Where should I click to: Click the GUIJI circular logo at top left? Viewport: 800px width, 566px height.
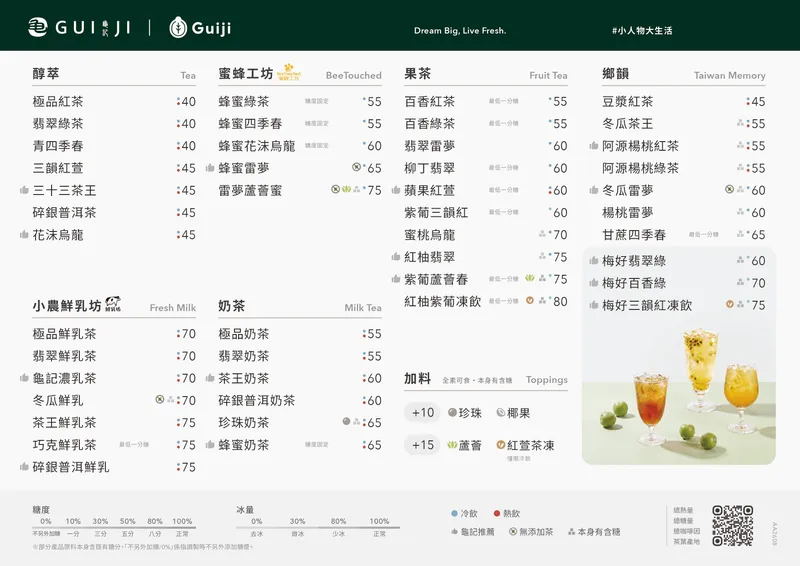tap(38, 28)
